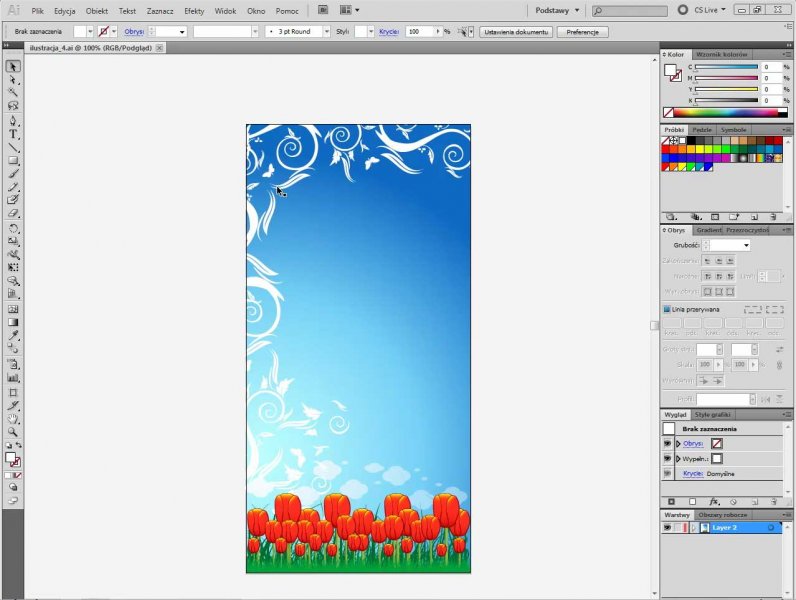Switch to the Gradient panel tab
This screenshot has width=796, height=600.
click(x=708, y=229)
